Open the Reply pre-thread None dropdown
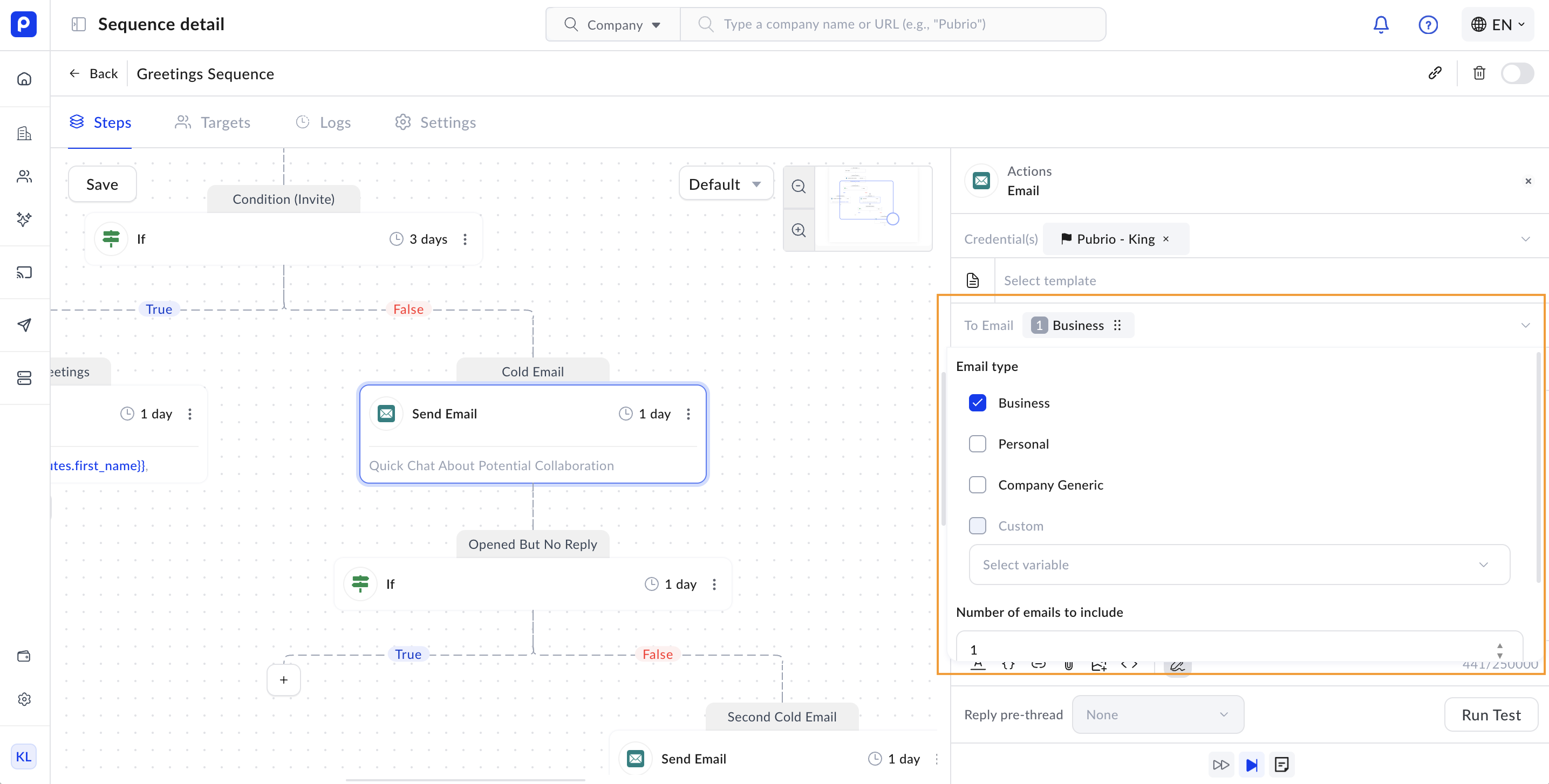Image resolution: width=1549 pixels, height=784 pixels. 1157,714
